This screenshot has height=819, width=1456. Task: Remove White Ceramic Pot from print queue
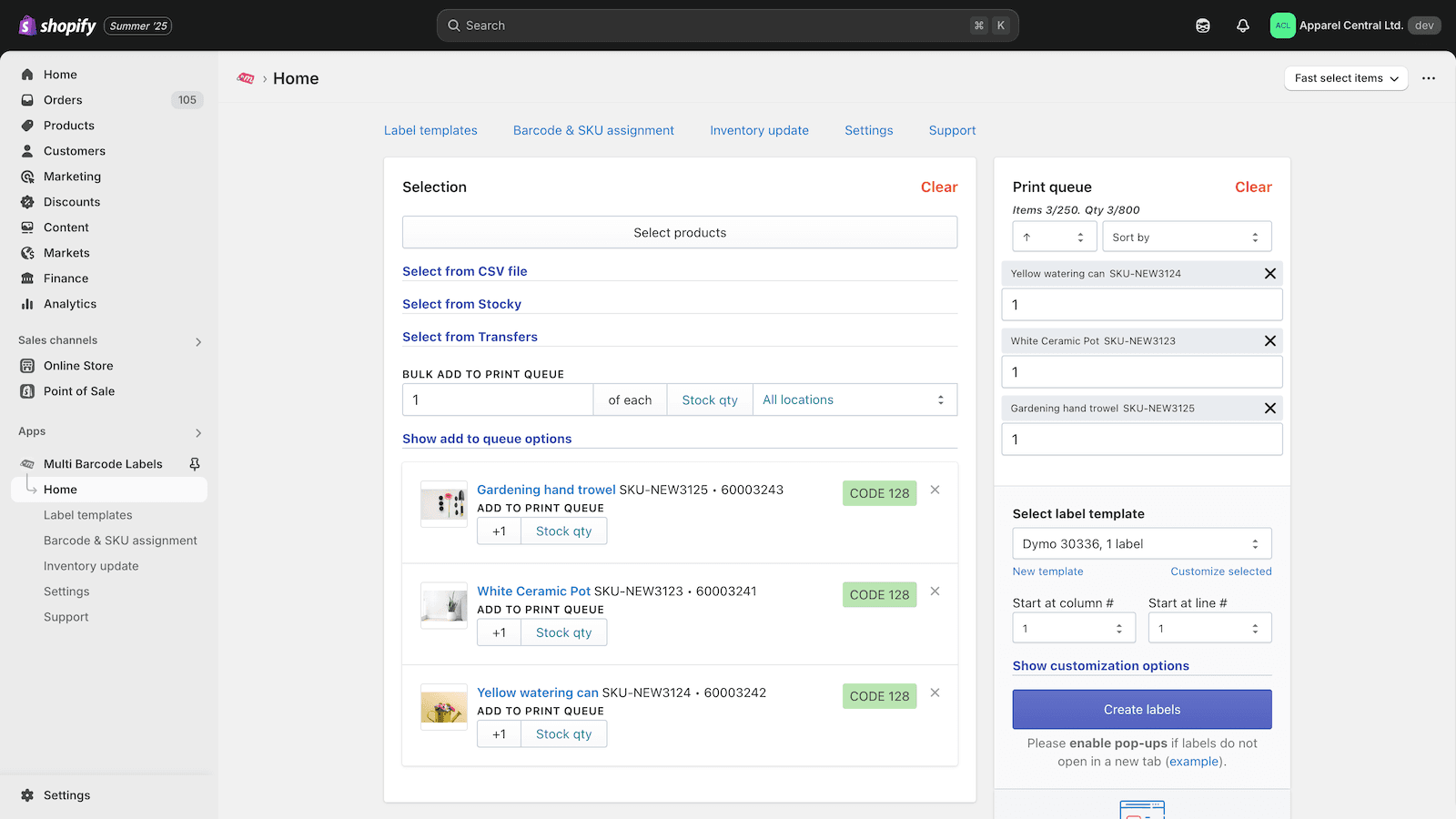coord(1269,341)
